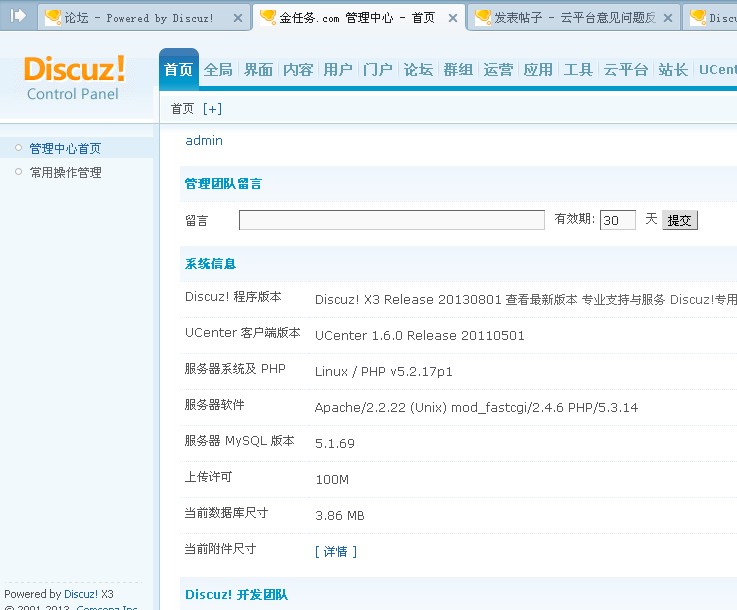Click the 服务器系统及 PHP row label
Screen dimensions: 737x610
235,369
